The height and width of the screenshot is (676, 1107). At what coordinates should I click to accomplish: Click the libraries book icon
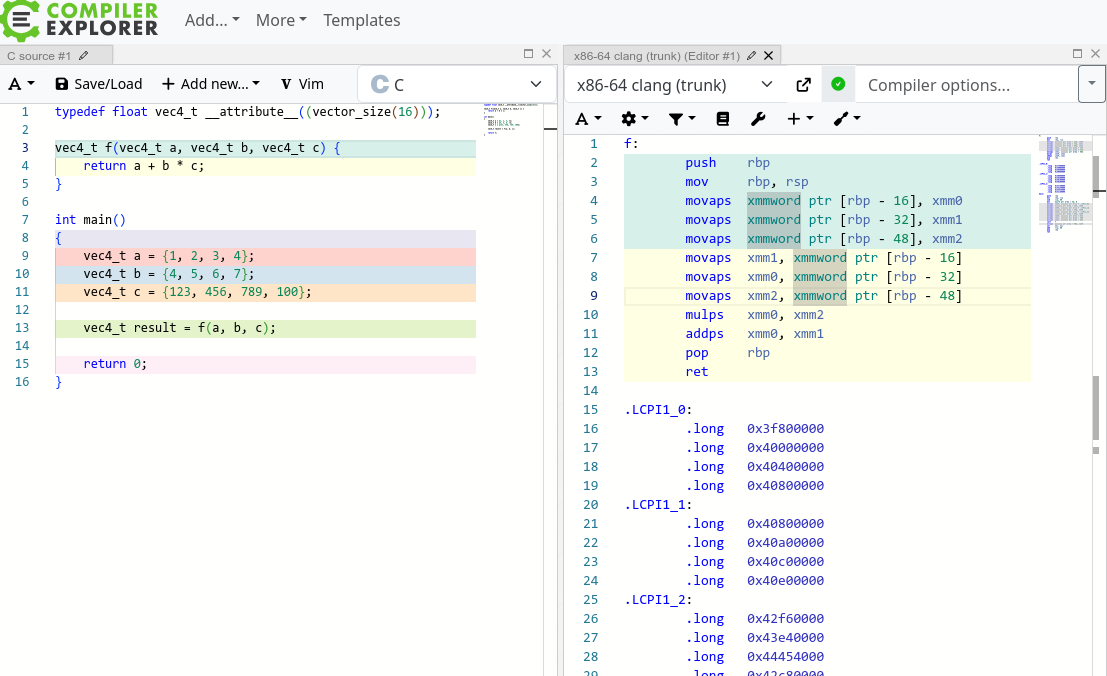(x=723, y=119)
